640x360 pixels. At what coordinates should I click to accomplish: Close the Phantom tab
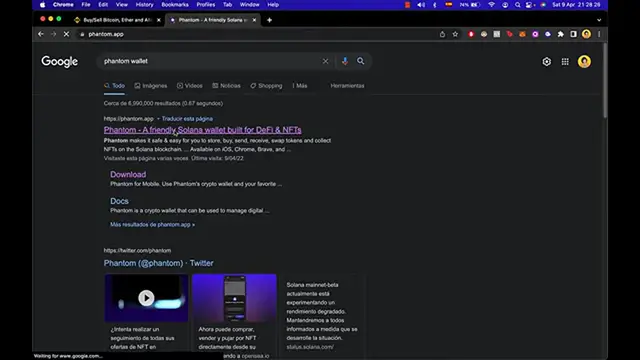(x=254, y=20)
